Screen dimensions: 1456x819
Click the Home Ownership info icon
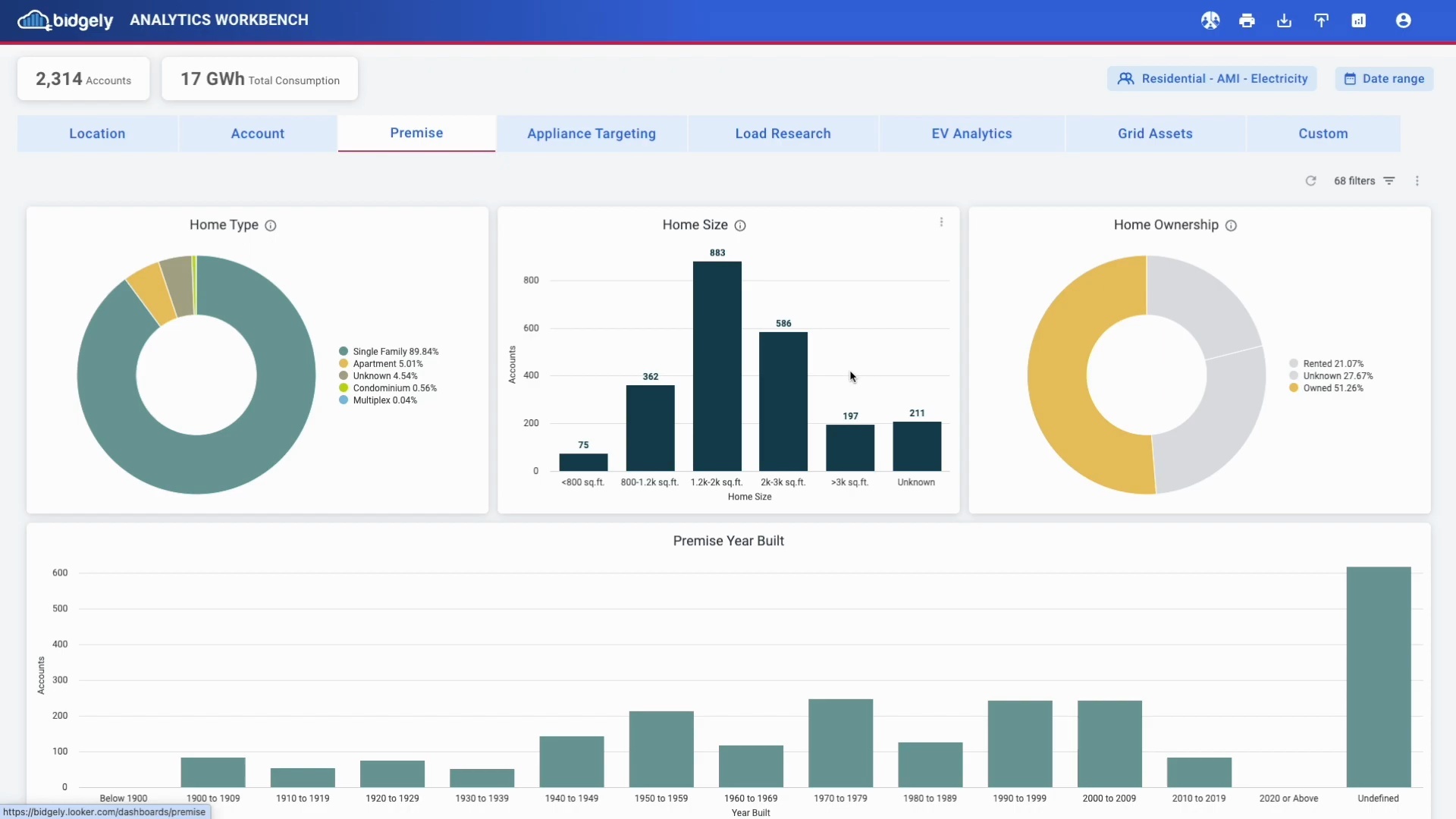[x=1231, y=225]
